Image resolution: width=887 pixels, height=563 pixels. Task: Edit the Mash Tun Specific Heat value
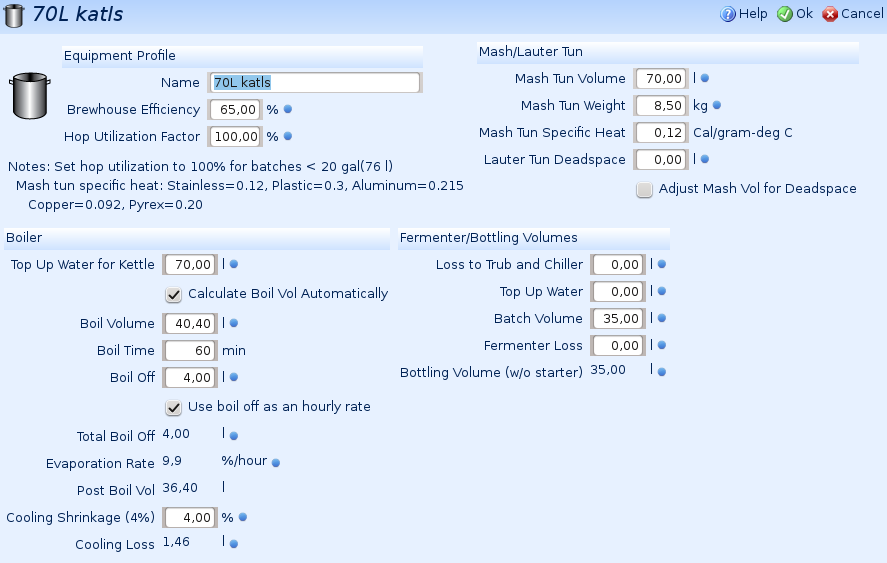pyautogui.click(x=661, y=132)
